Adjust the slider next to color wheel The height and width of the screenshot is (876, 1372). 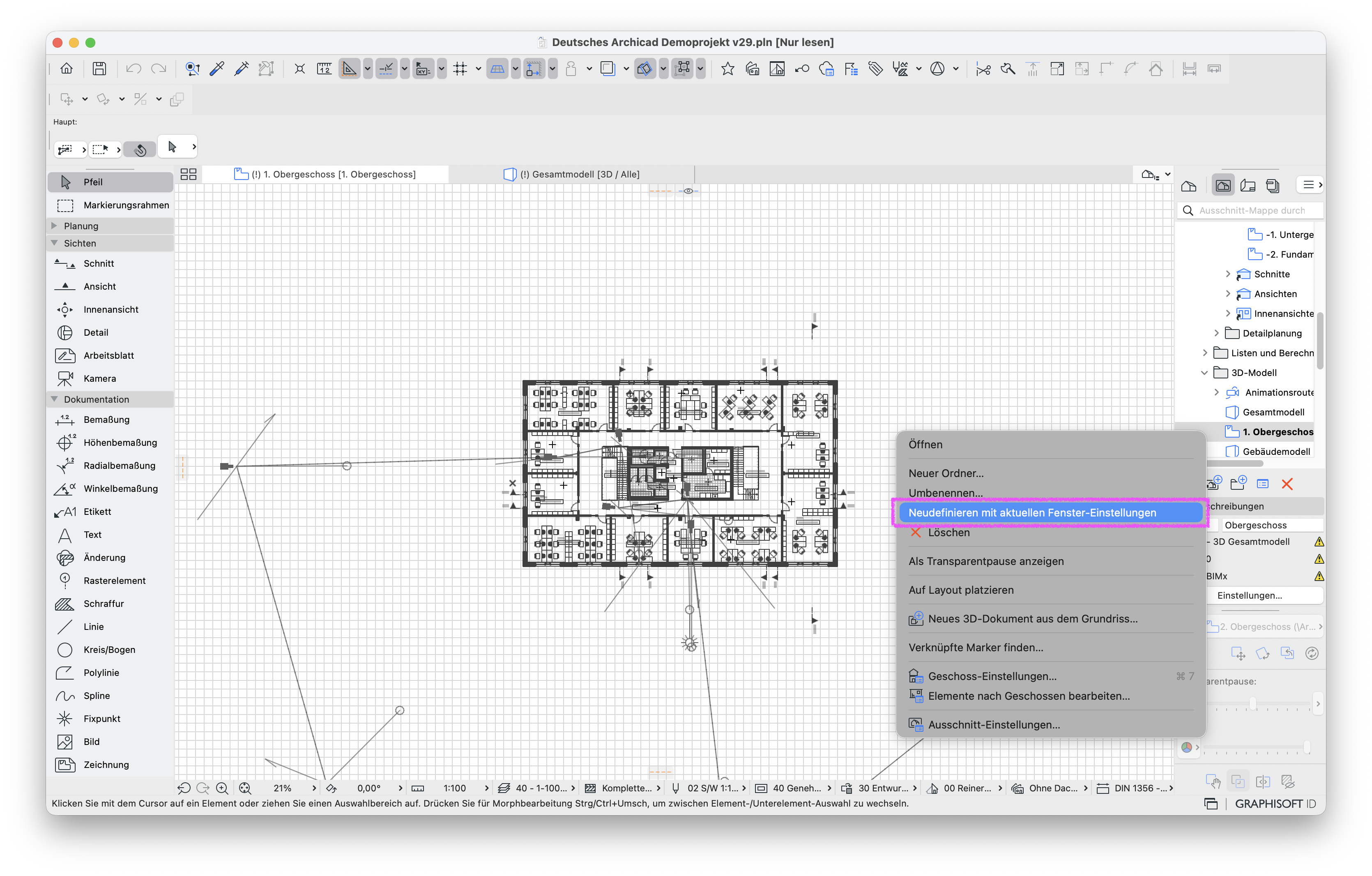pyautogui.click(x=1306, y=747)
